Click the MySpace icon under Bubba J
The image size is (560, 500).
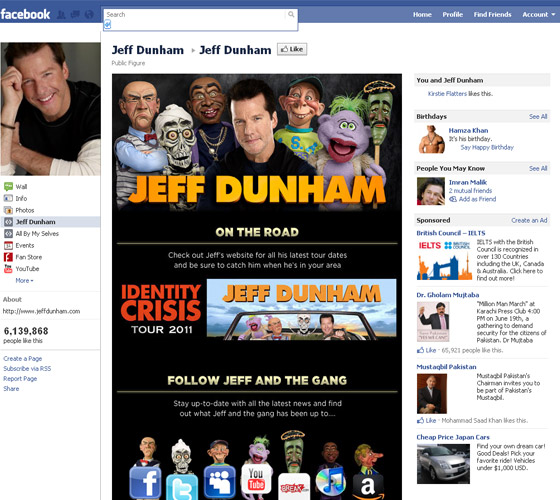219,482
